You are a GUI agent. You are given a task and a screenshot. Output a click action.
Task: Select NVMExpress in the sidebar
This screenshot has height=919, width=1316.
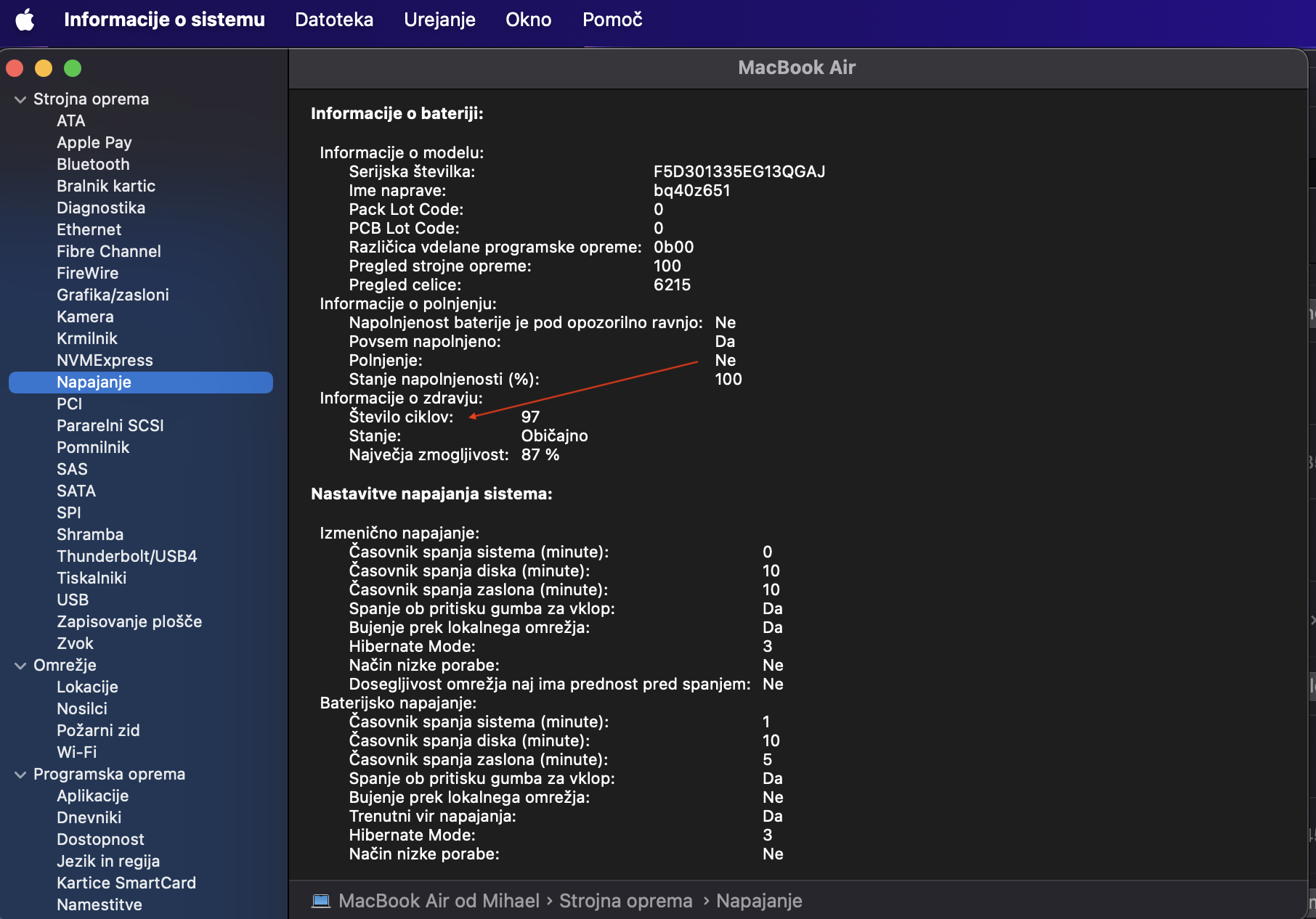coord(105,360)
